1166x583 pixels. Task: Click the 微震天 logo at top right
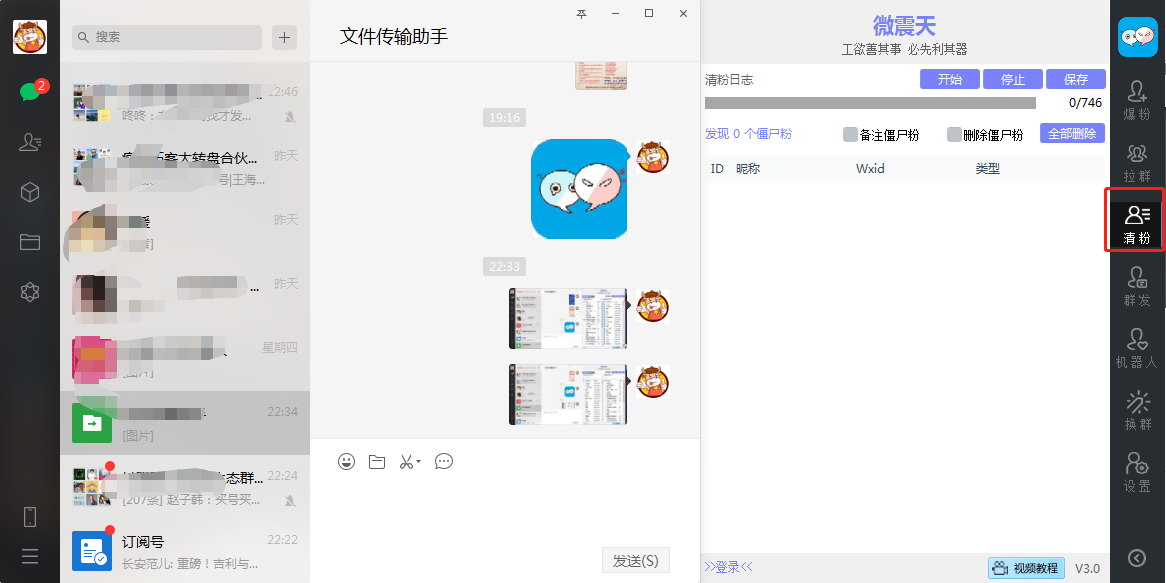click(1138, 36)
